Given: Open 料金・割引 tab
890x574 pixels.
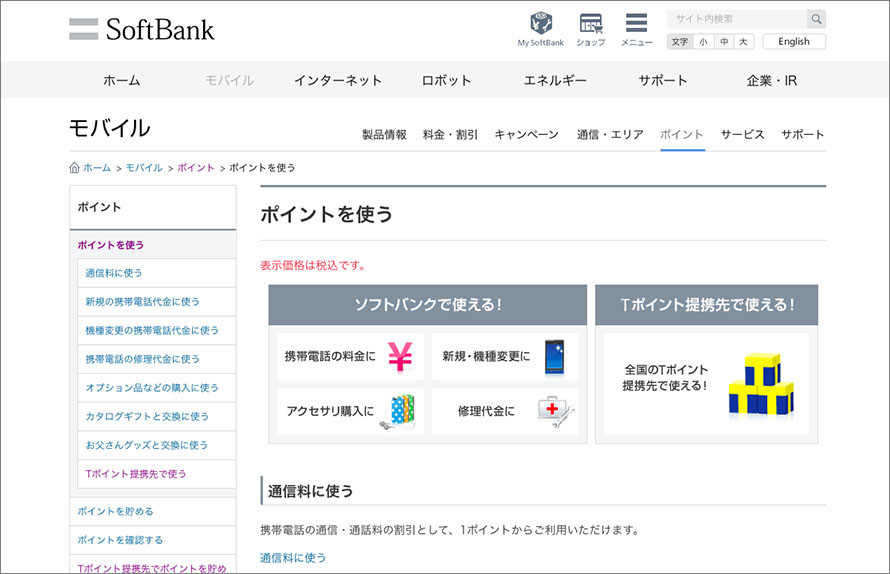Looking at the screenshot, I should click(x=450, y=135).
